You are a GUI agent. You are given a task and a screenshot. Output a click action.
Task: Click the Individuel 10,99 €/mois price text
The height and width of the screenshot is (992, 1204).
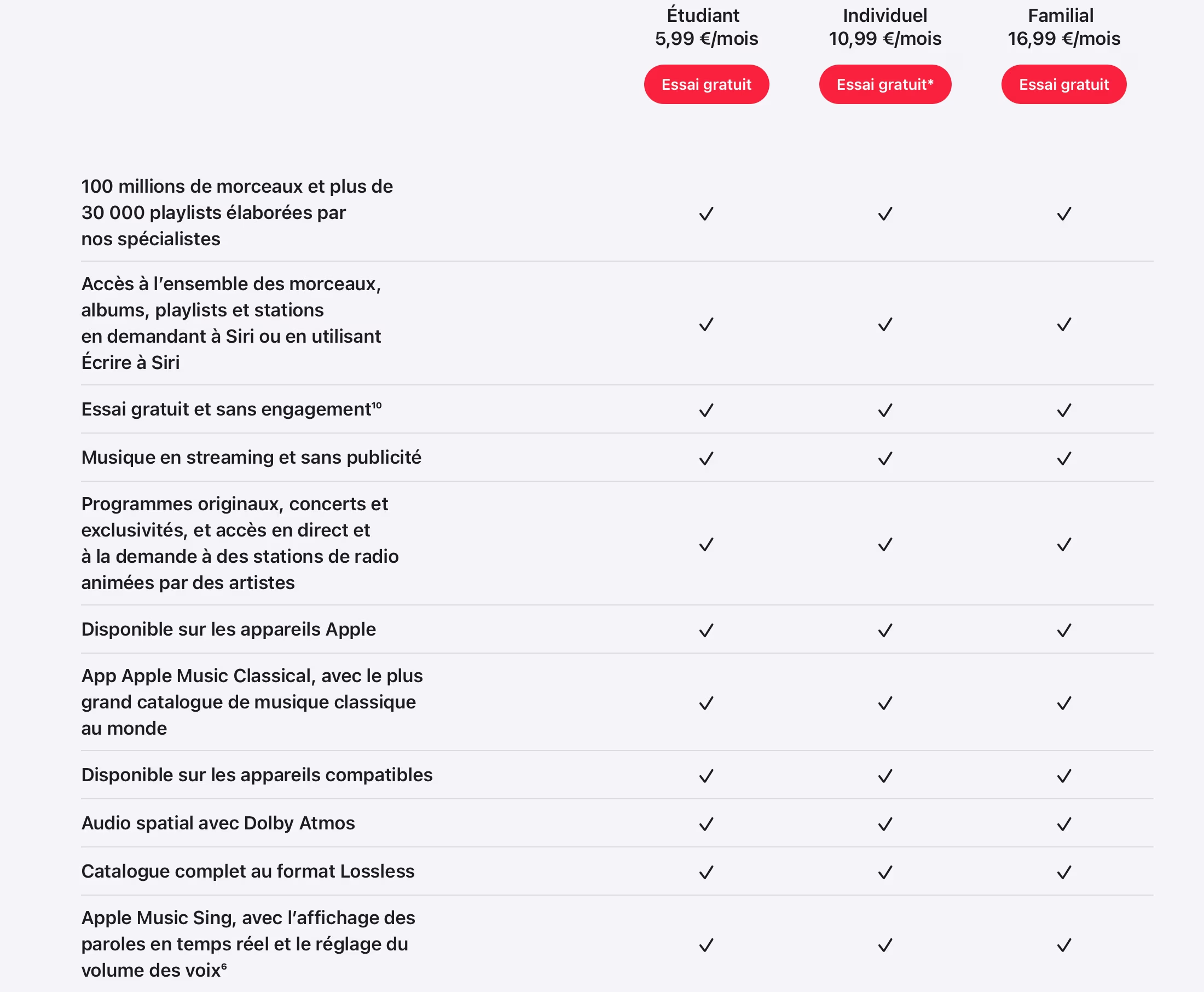point(885,39)
